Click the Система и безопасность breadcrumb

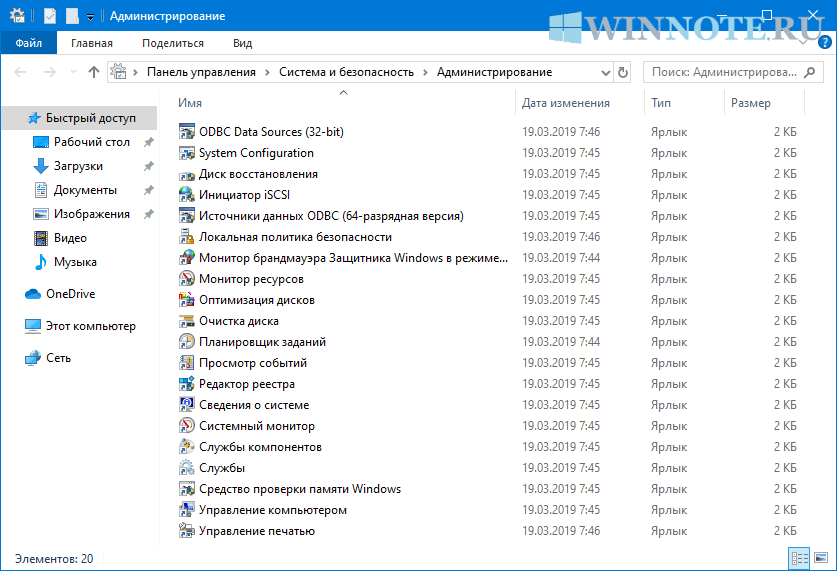point(346,72)
